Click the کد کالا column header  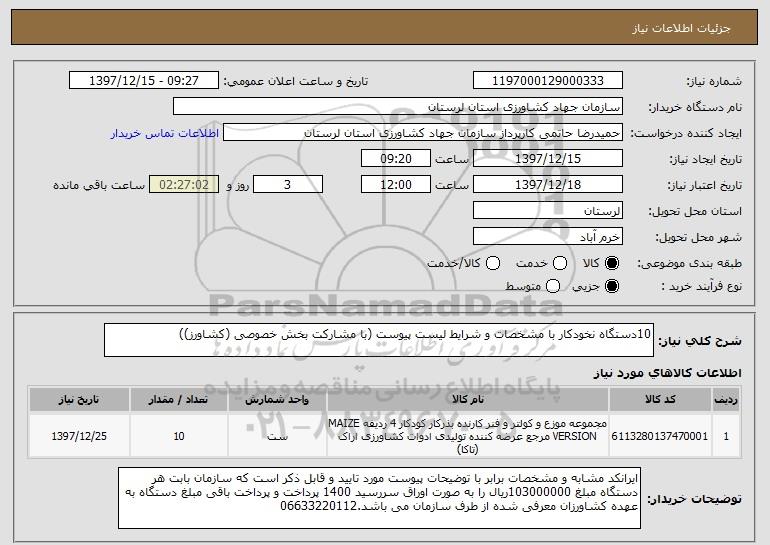coord(660,400)
